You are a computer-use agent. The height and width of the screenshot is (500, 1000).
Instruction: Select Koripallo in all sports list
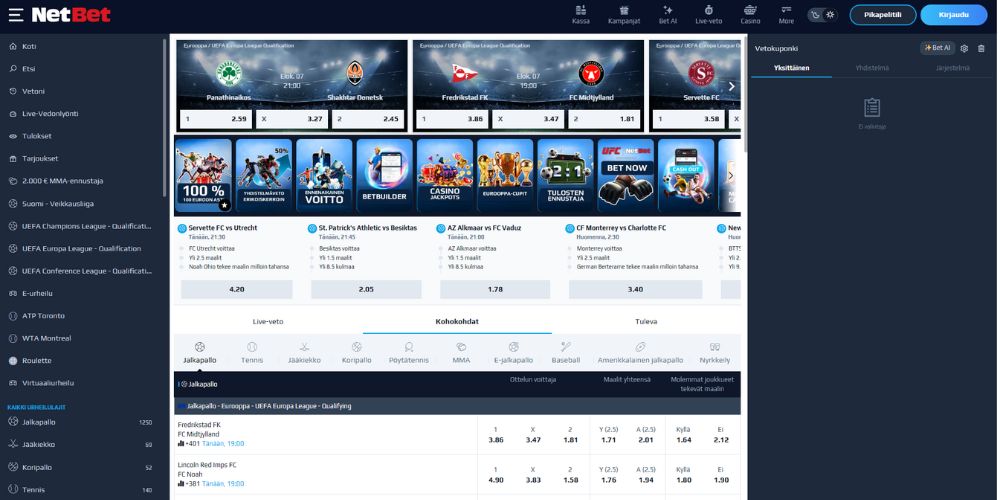82,467
